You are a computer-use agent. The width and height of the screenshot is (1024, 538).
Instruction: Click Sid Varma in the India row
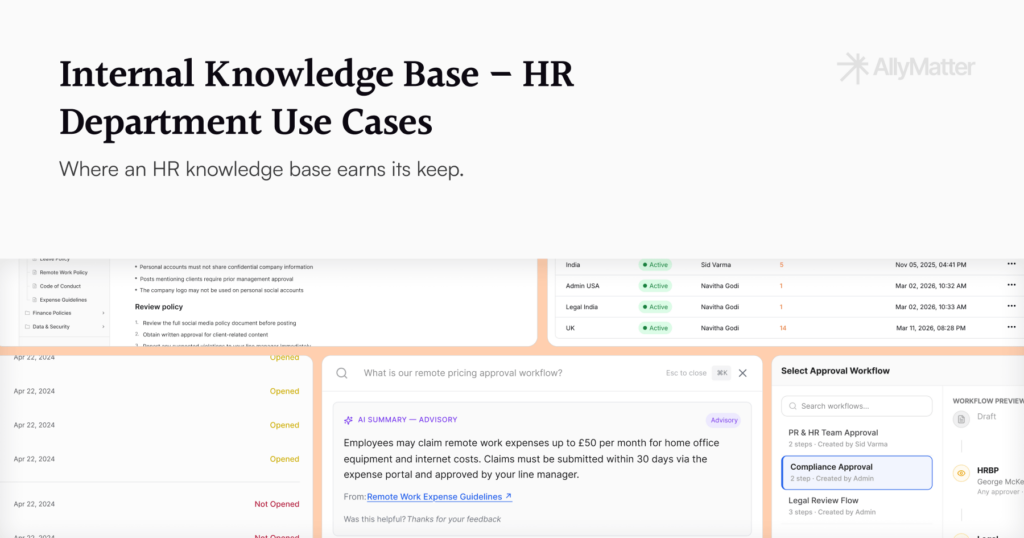pos(716,264)
